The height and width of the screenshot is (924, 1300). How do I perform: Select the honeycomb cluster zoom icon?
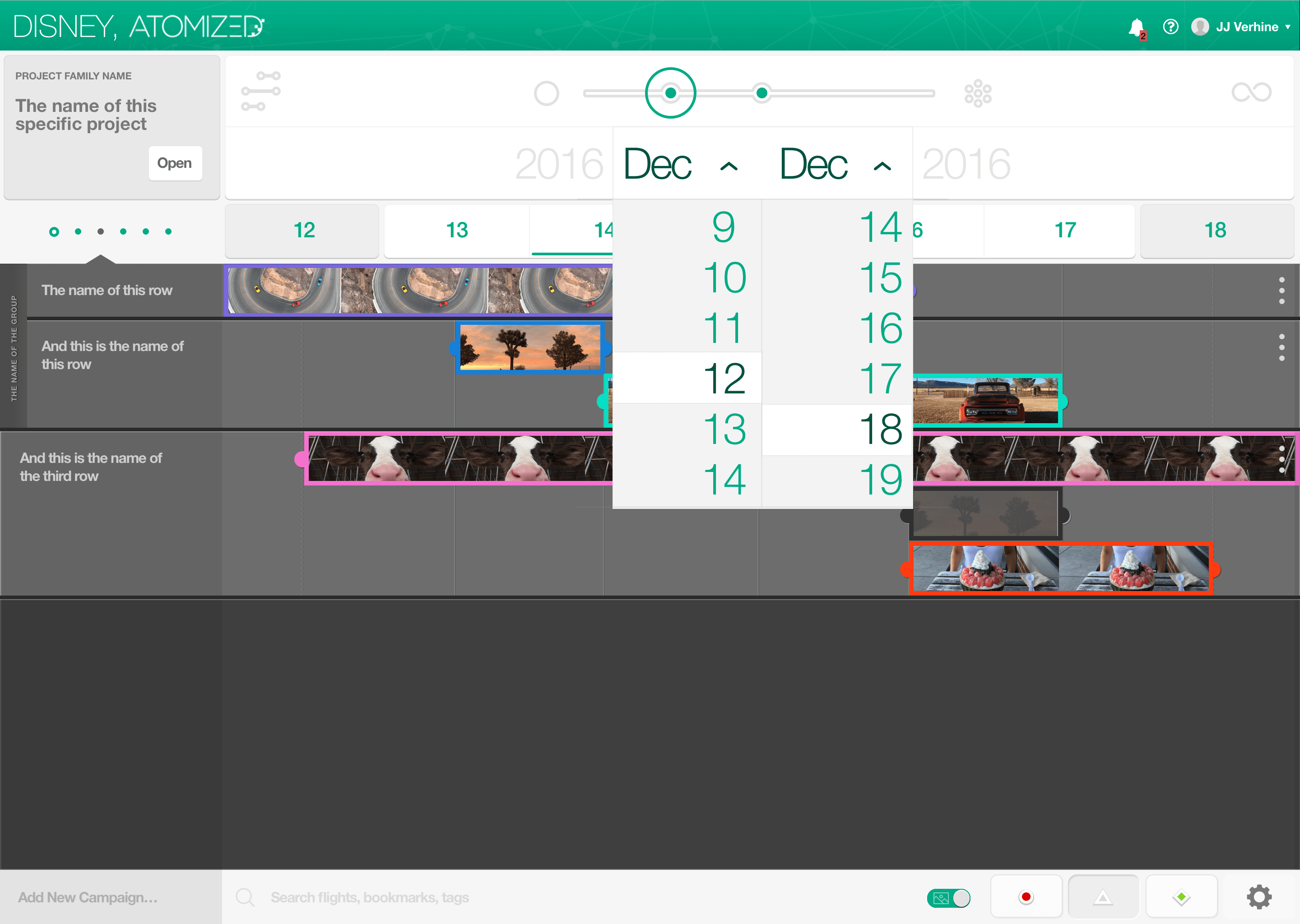coord(977,93)
